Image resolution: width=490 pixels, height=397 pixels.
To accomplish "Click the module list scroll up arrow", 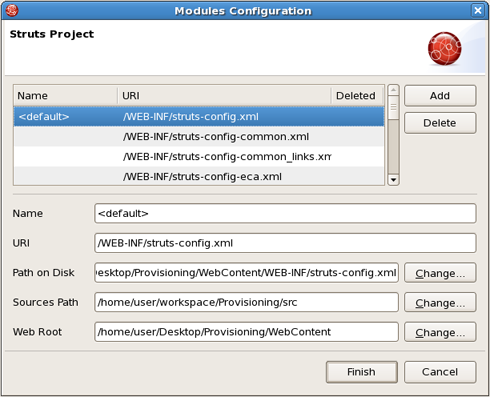I will (393, 90).
